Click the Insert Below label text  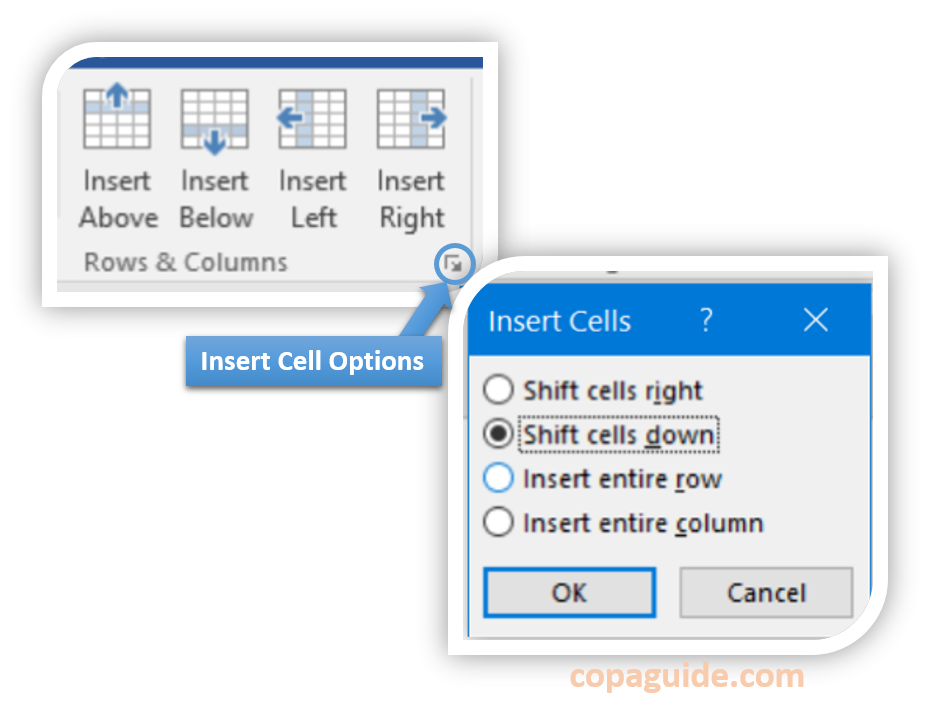pyautogui.click(x=215, y=198)
